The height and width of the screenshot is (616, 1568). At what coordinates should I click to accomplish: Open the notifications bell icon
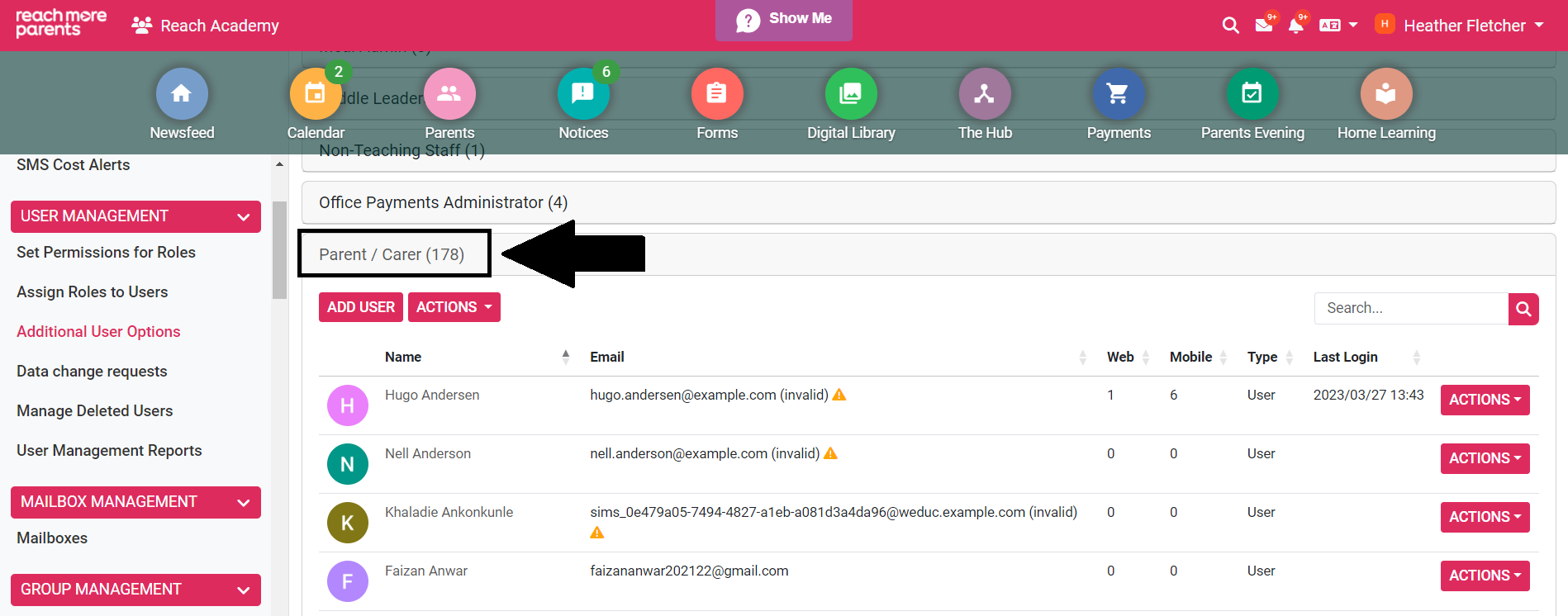click(x=1295, y=26)
